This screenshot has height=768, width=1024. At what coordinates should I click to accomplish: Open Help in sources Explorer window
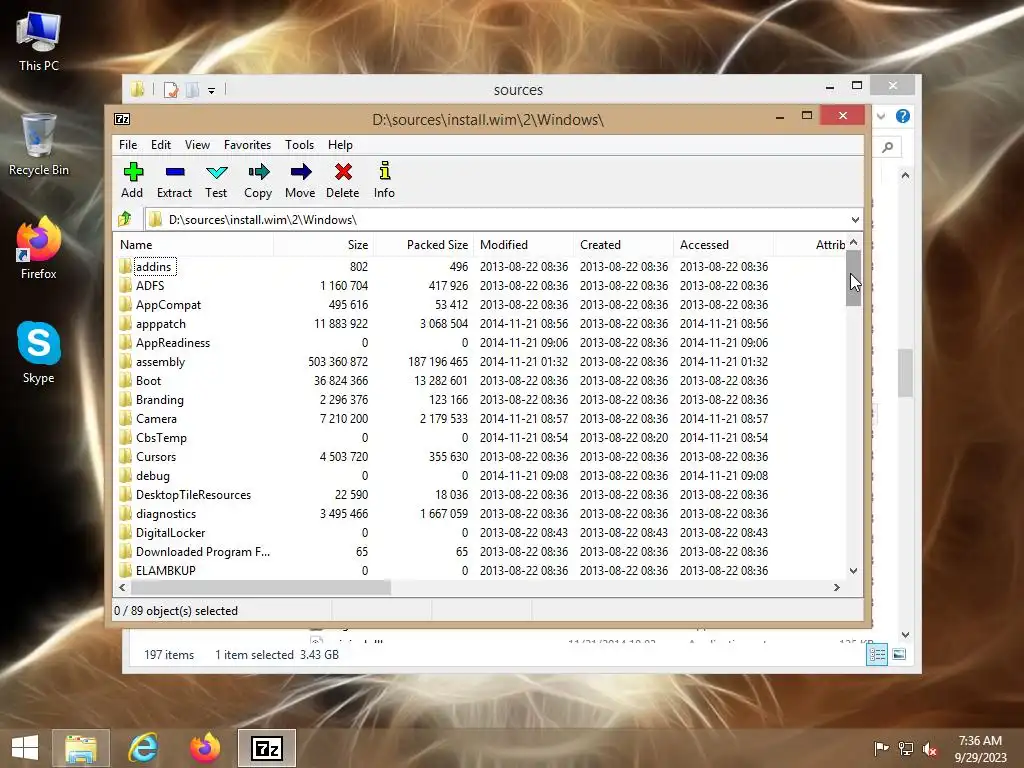pyautogui.click(x=903, y=116)
